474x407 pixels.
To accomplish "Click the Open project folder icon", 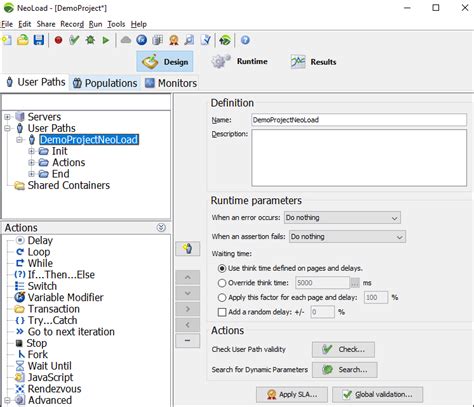I will click(23, 40).
